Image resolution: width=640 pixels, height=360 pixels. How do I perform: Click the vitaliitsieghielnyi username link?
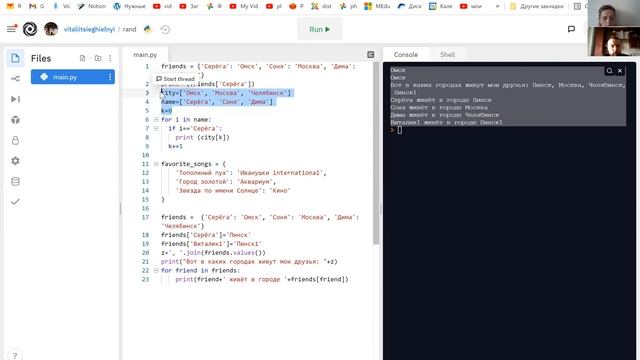tap(89, 29)
